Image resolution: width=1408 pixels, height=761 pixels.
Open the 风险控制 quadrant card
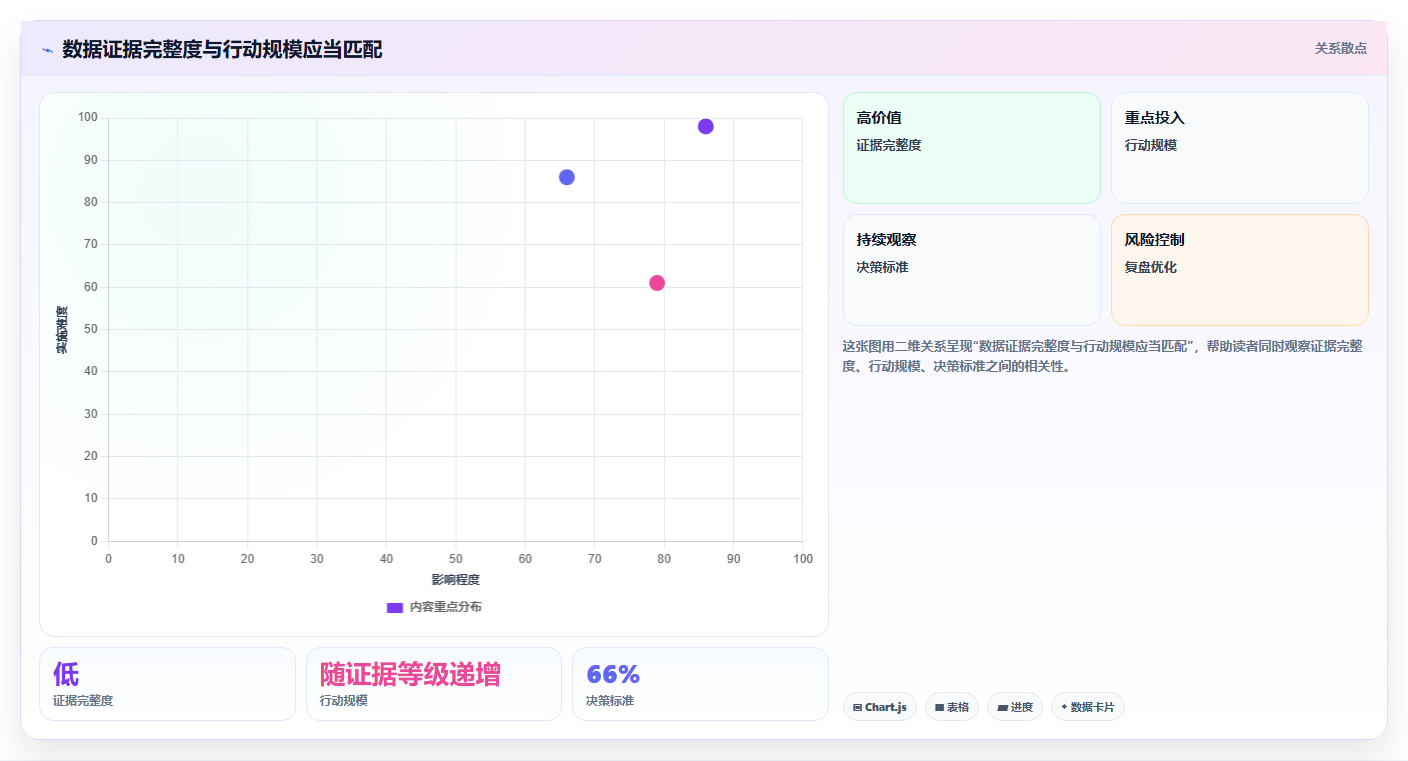[1240, 270]
